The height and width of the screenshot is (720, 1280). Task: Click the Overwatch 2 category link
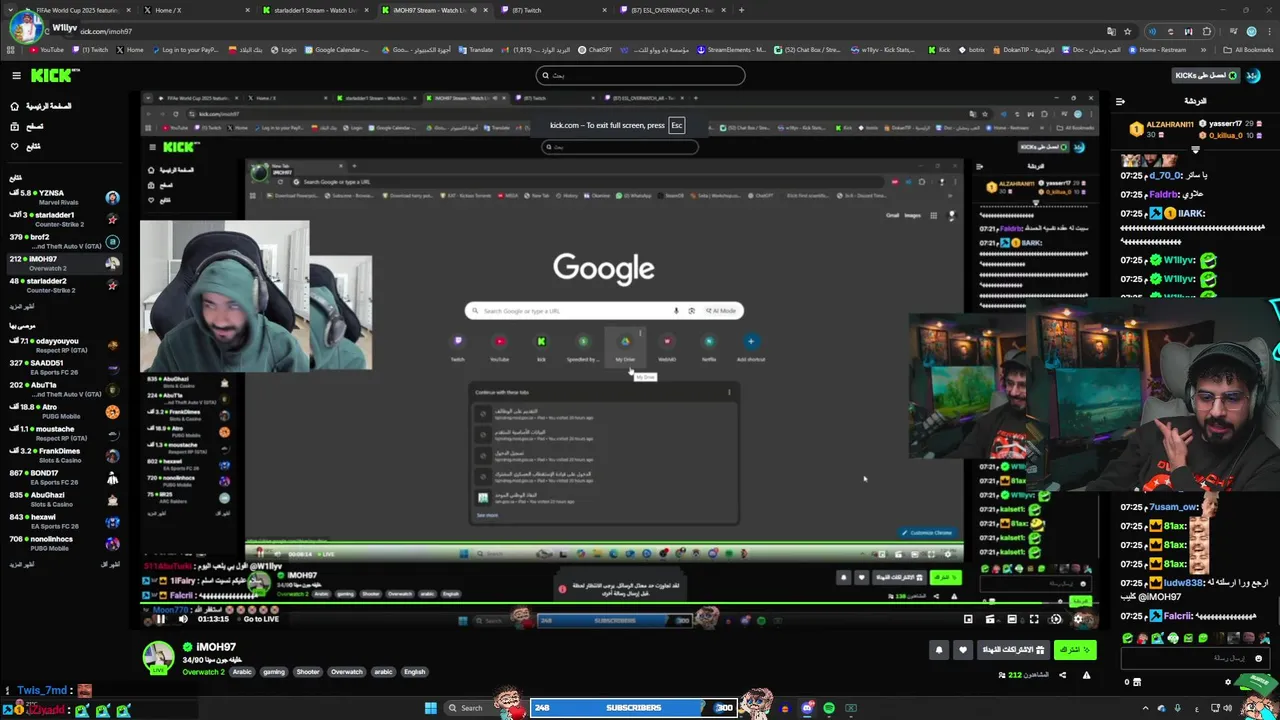pos(203,672)
